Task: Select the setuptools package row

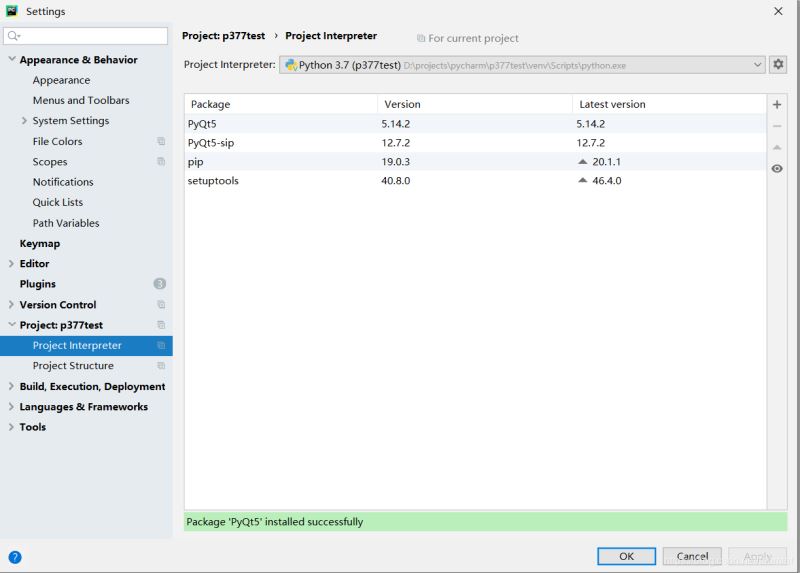Action: [x=476, y=180]
